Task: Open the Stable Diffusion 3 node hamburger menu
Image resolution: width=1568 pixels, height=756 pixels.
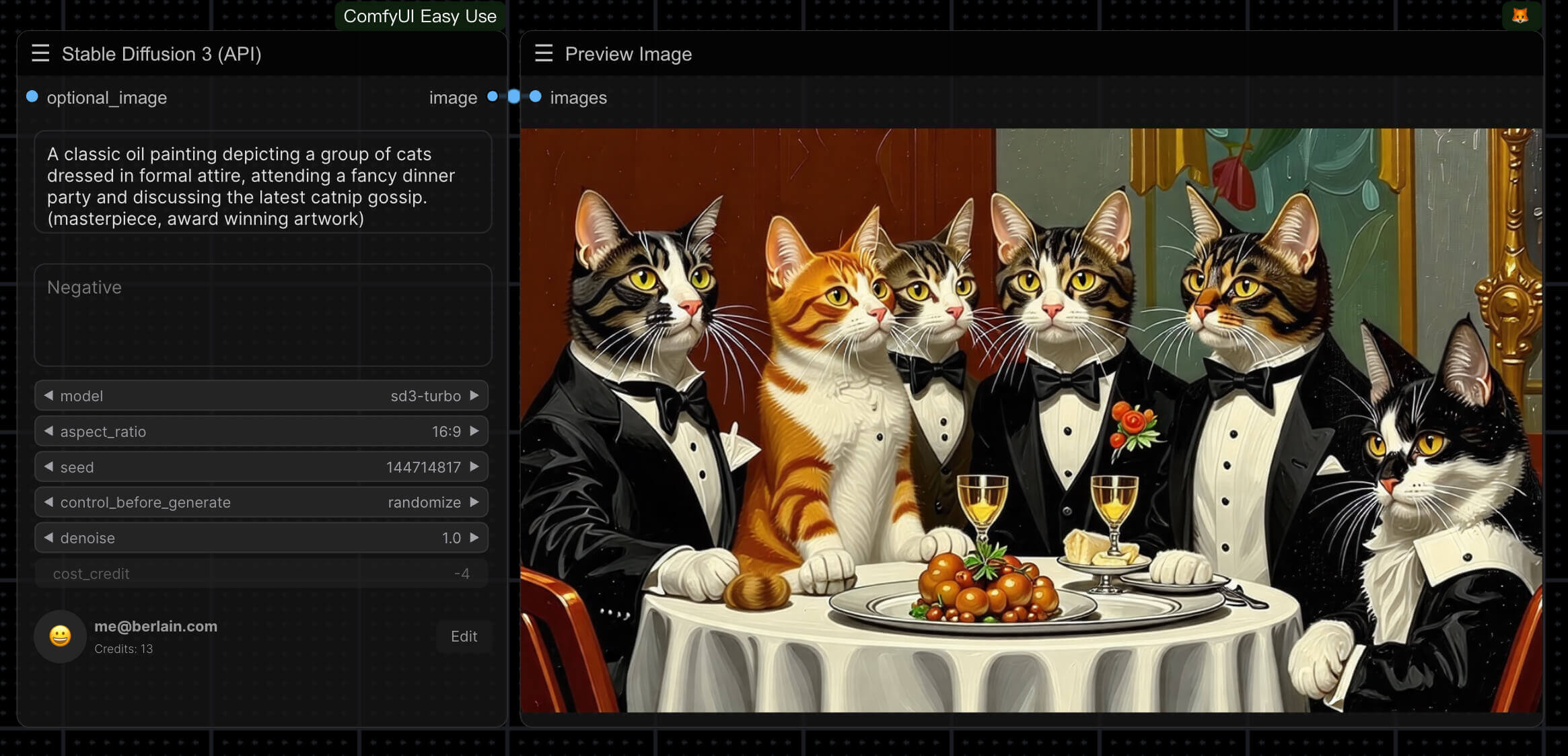Action: click(40, 53)
